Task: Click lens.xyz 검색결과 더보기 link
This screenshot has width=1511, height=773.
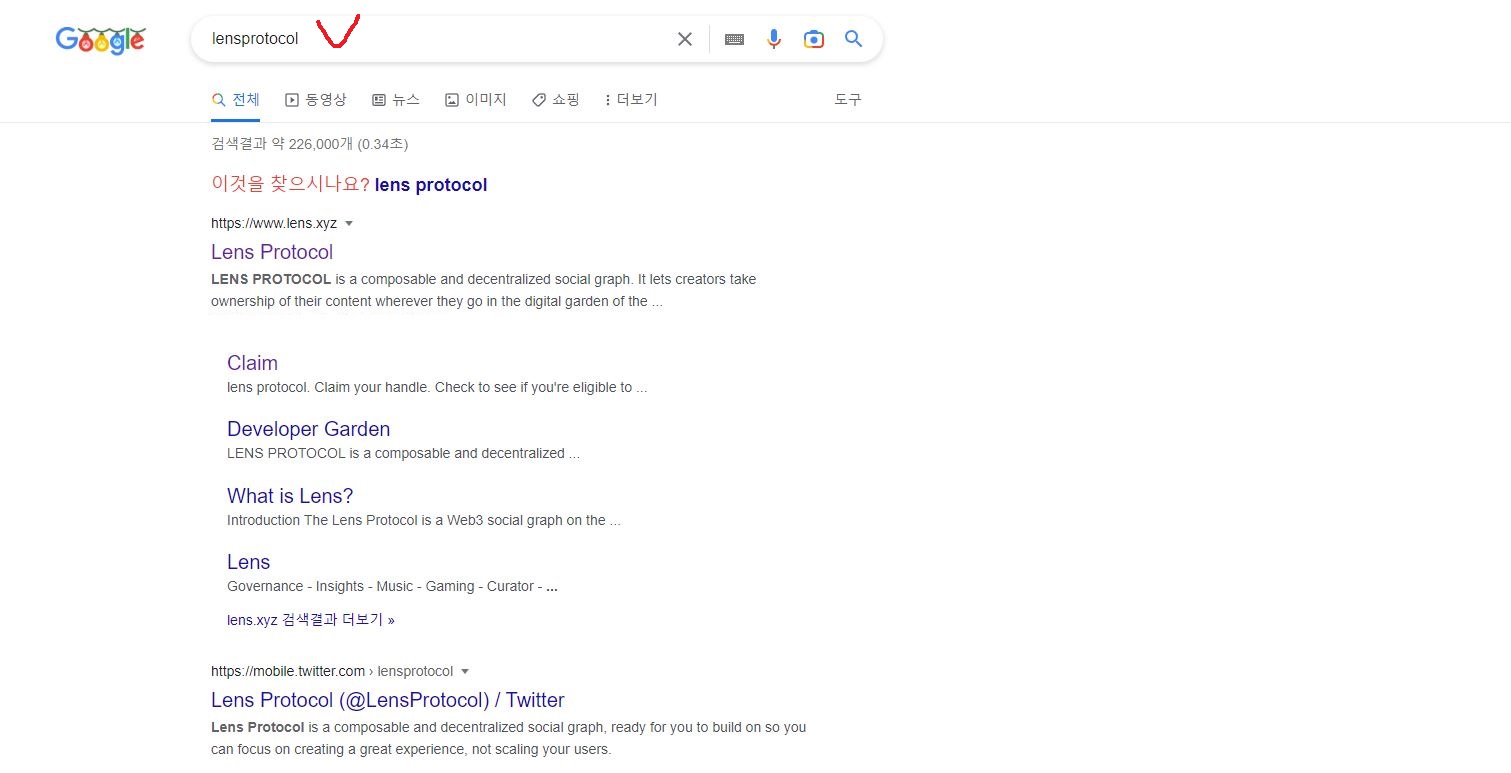Action: point(311,620)
